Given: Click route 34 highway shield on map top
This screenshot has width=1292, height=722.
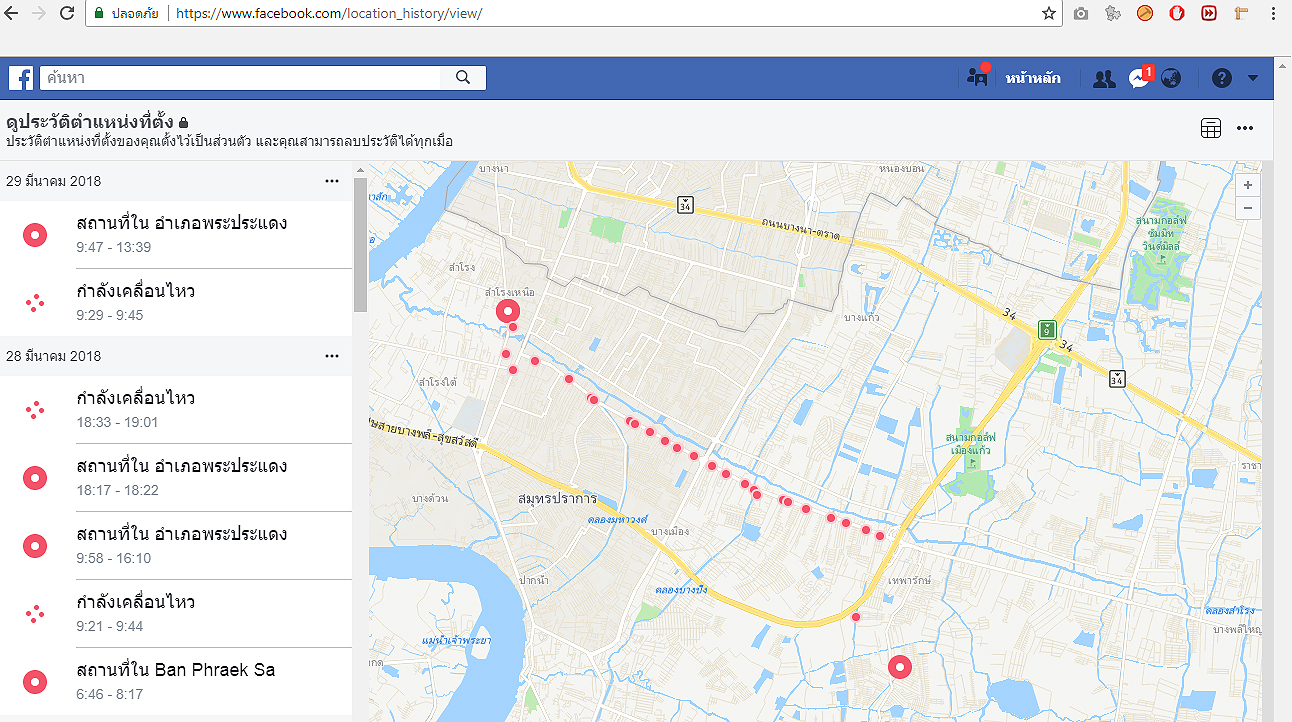Looking at the screenshot, I should tap(684, 204).
